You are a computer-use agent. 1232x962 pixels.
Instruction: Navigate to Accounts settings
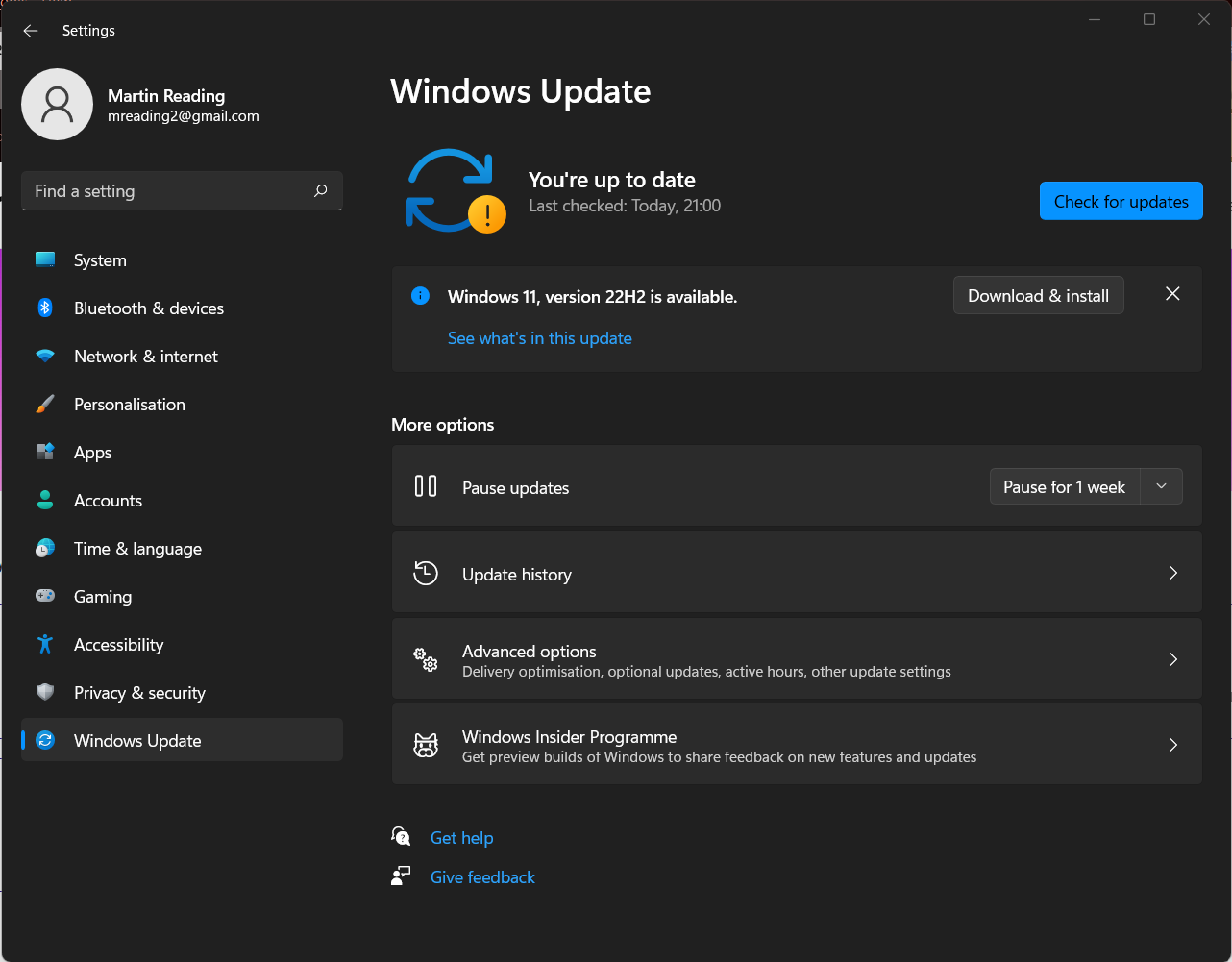(182, 501)
